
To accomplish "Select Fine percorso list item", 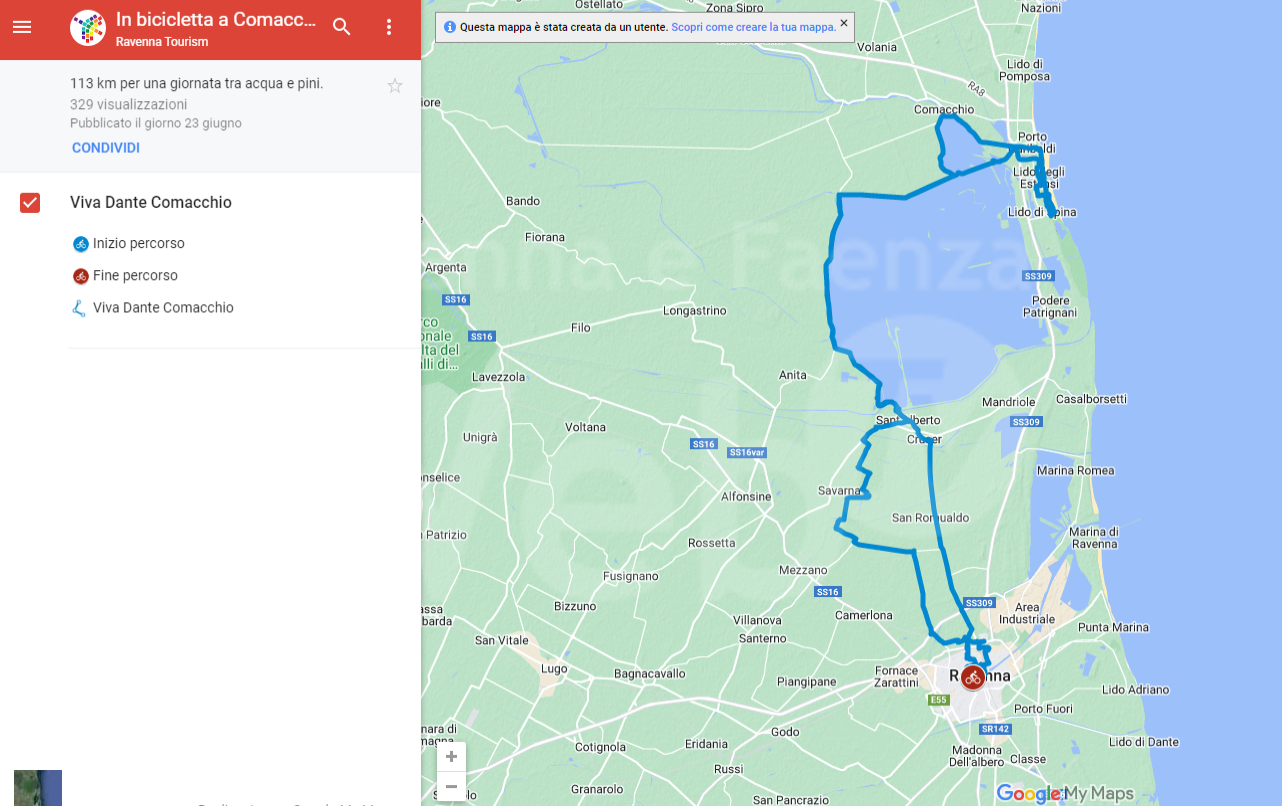I will pyautogui.click(x=135, y=276).
